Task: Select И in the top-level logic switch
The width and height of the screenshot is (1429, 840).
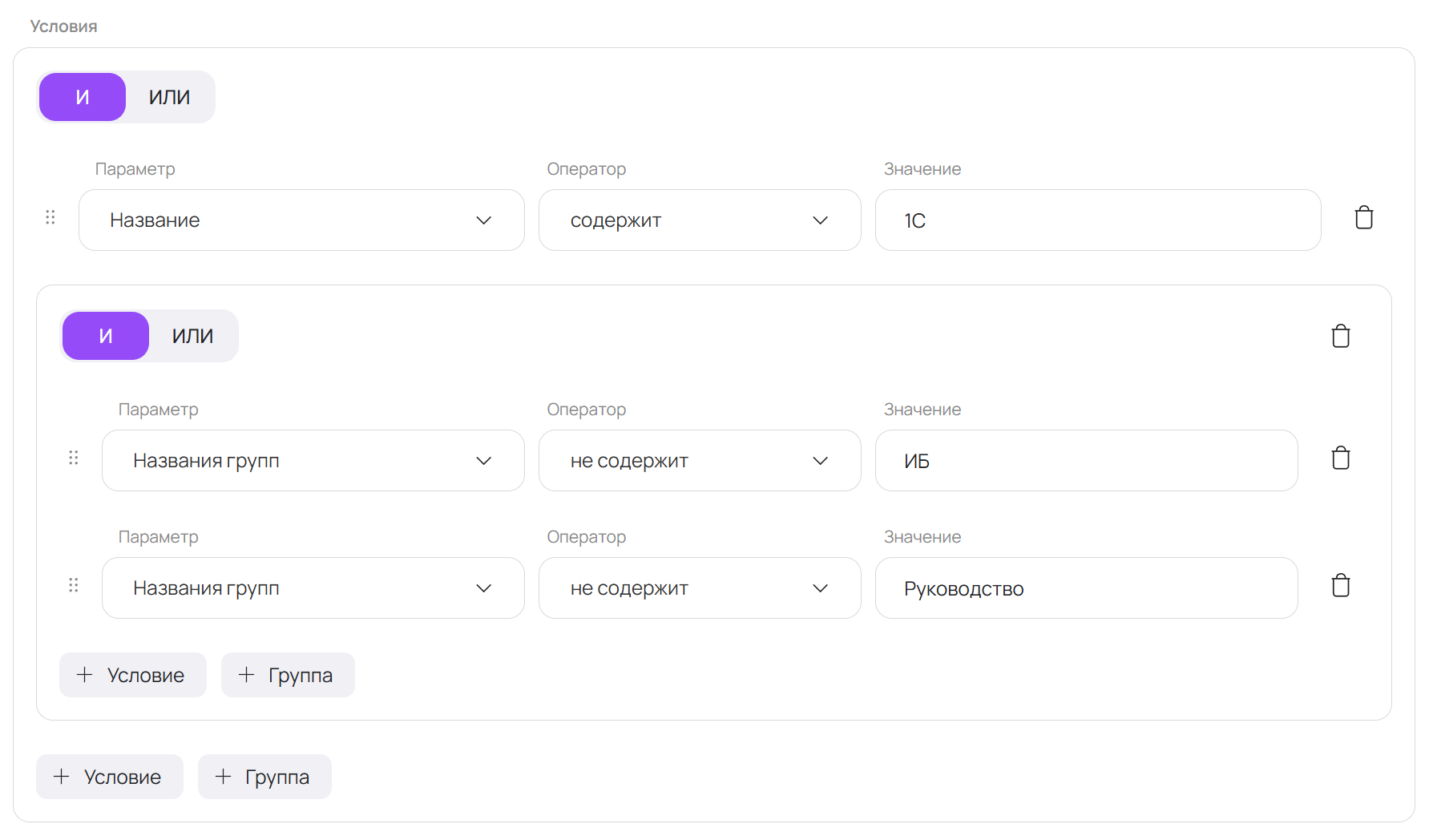Action: click(83, 97)
